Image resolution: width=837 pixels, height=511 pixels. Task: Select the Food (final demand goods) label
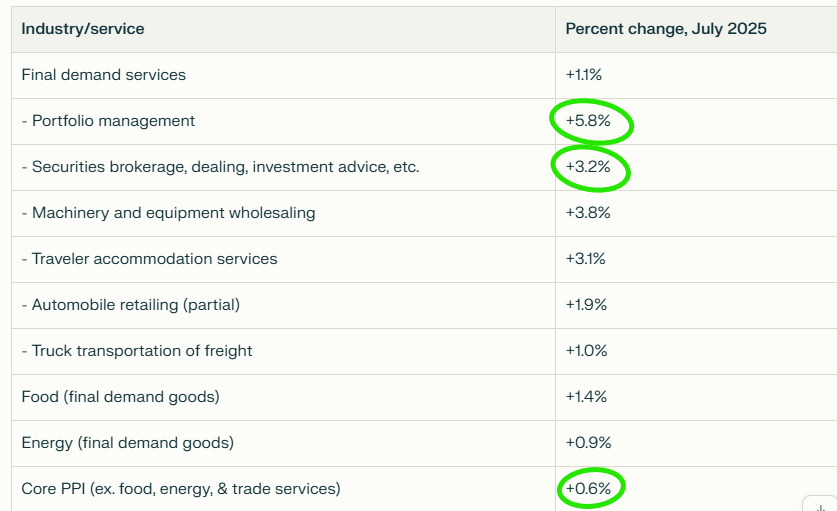pyautogui.click(x=120, y=397)
